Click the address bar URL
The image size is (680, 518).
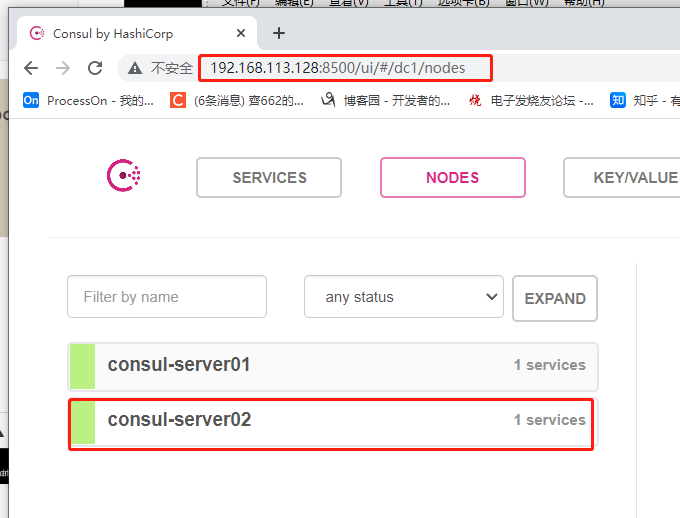(x=337, y=68)
